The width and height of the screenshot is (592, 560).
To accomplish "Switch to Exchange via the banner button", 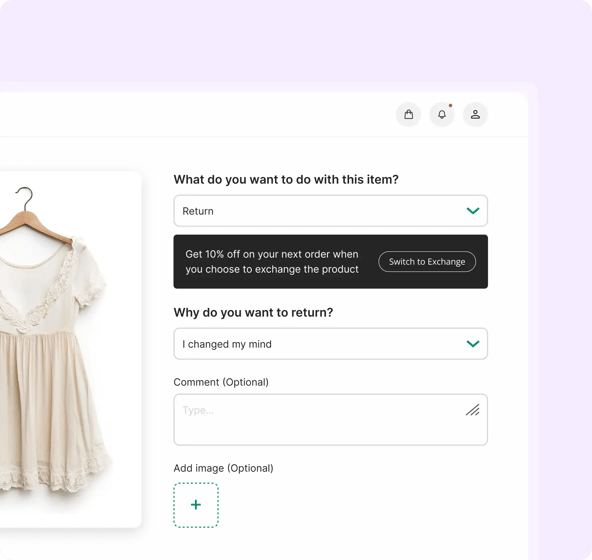I will [x=427, y=262].
